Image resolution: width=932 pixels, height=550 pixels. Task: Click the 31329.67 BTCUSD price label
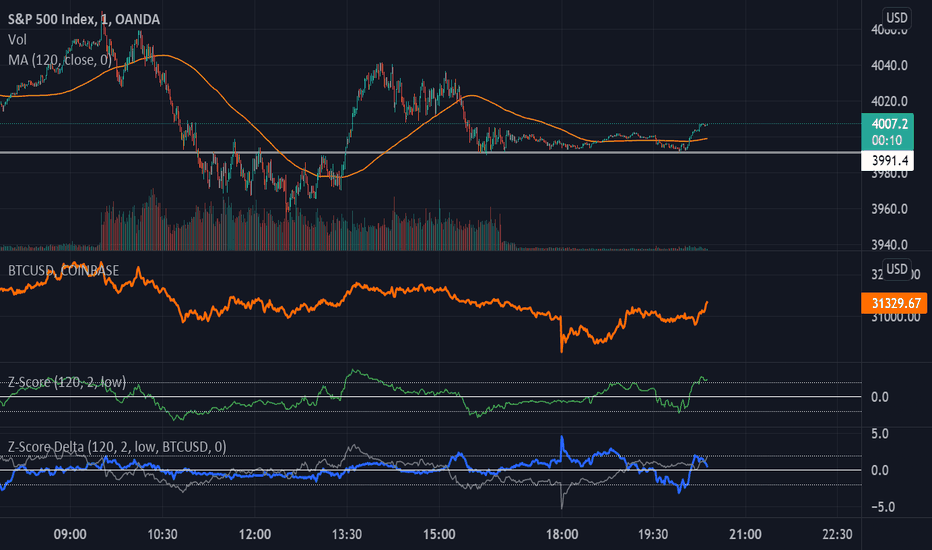point(894,303)
